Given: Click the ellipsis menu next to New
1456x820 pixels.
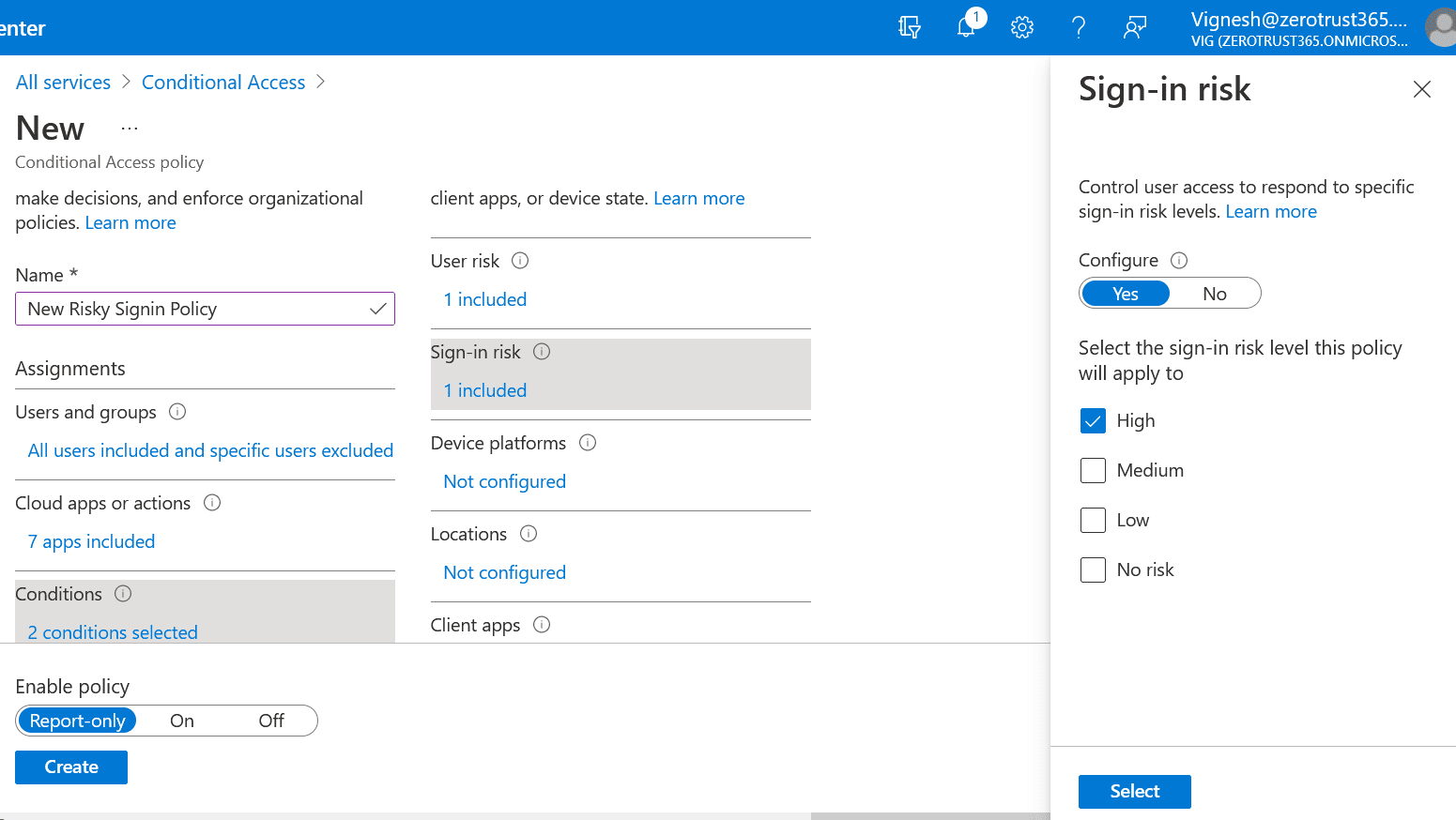Looking at the screenshot, I should point(130,128).
